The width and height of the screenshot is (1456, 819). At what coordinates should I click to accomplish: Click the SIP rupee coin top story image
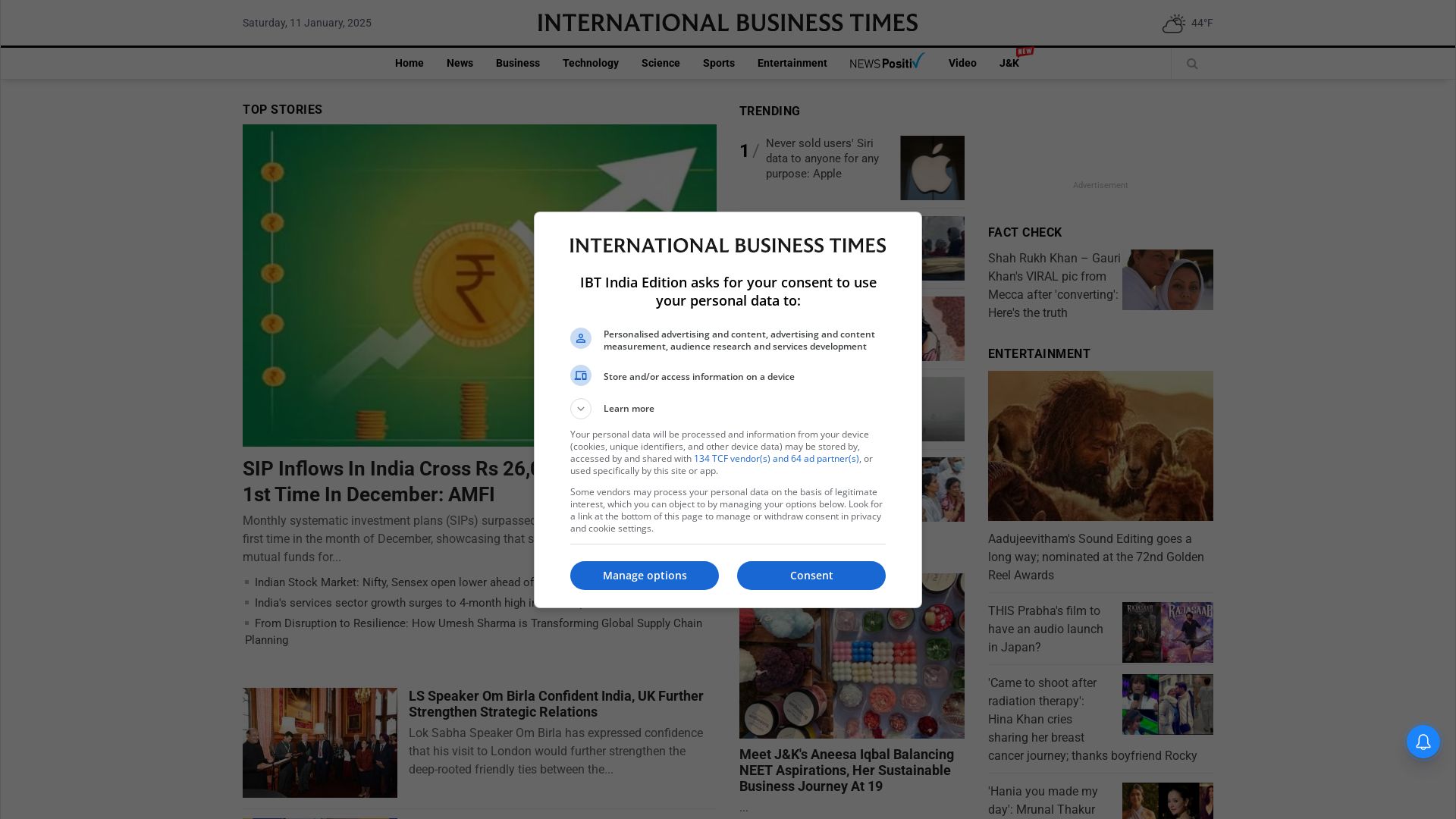(388, 285)
